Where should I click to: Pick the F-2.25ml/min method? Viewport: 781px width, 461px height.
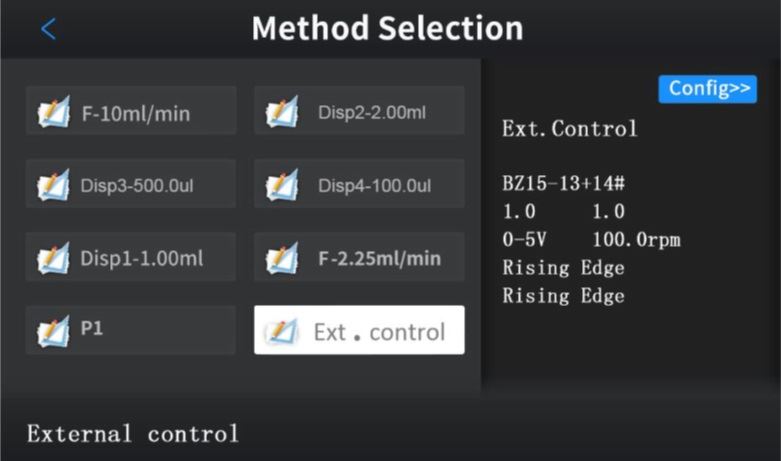coord(359,257)
